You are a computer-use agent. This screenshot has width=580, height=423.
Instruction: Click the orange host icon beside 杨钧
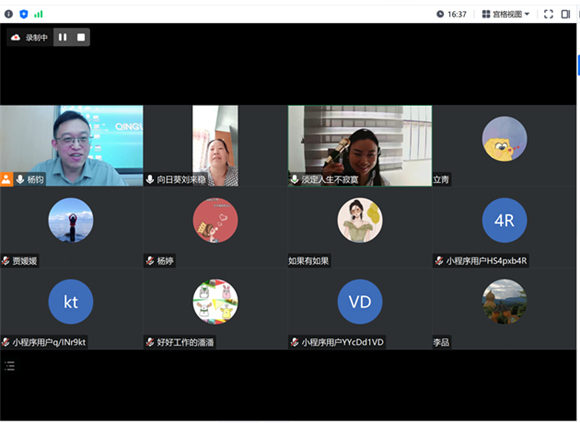click(x=6, y=180)
